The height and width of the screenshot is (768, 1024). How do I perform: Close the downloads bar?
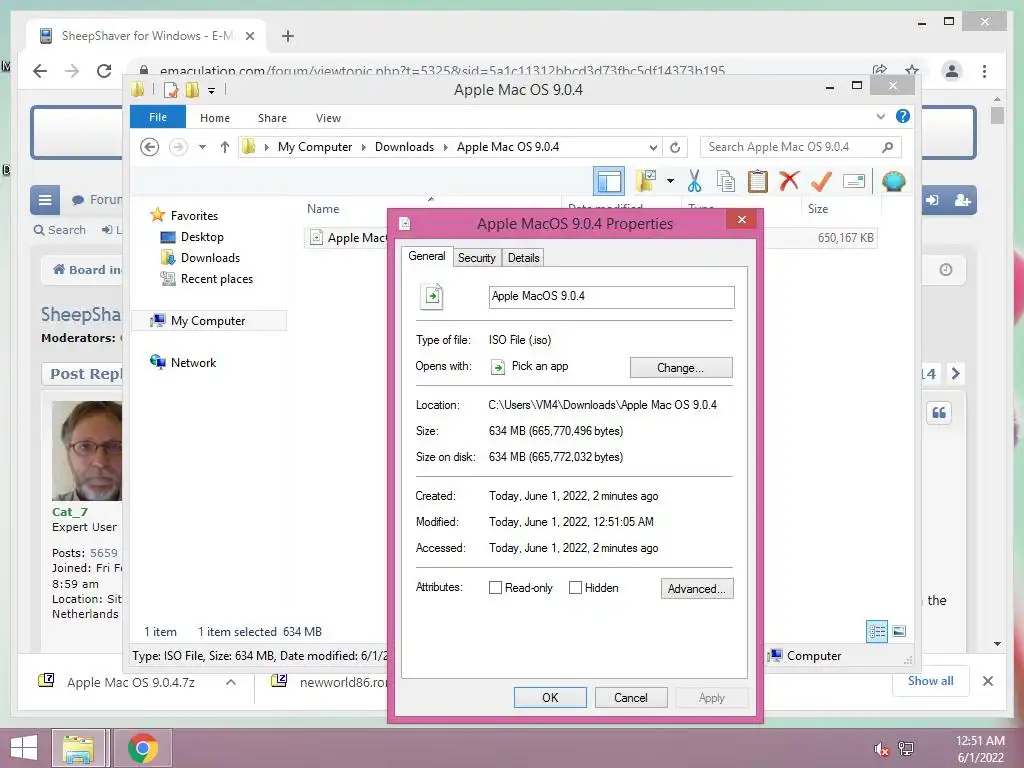[x=988, y=681]
